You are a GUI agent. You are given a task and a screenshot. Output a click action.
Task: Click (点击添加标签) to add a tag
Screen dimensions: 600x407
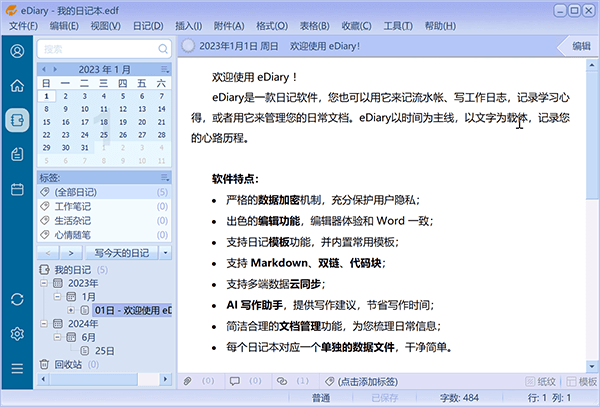[368, 381]
